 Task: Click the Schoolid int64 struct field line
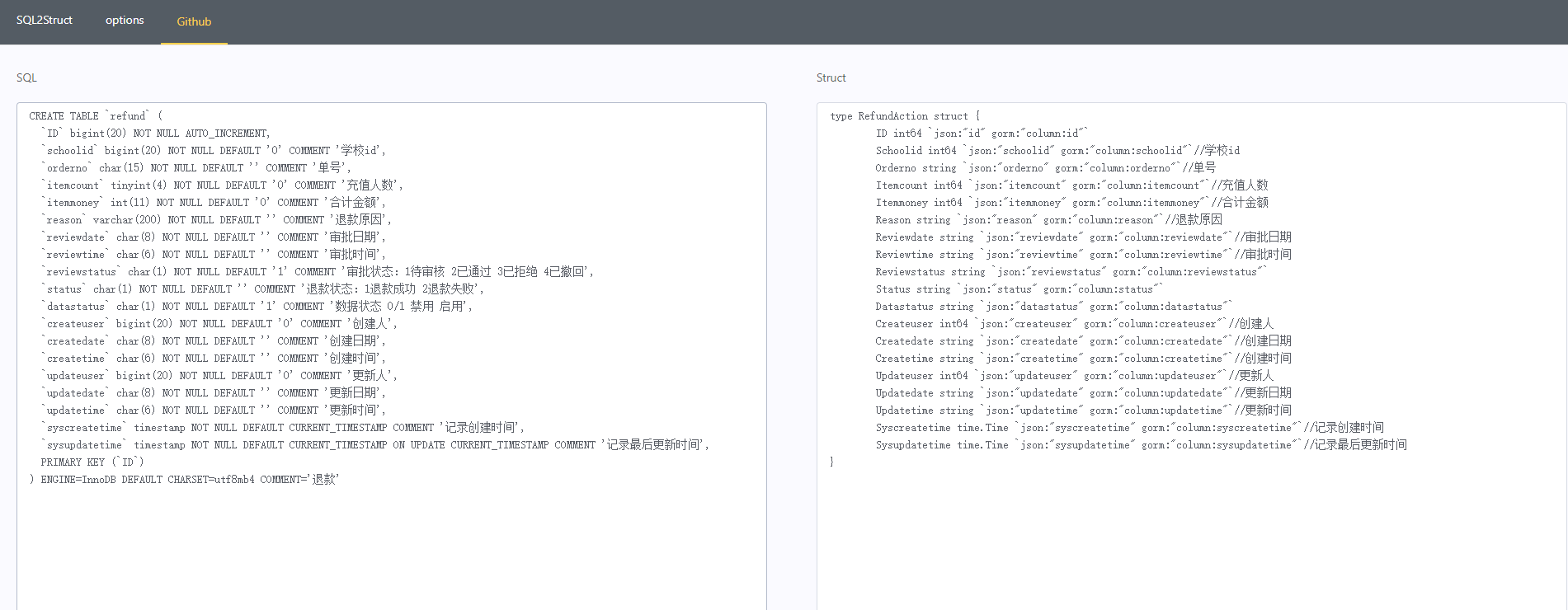1057,151
